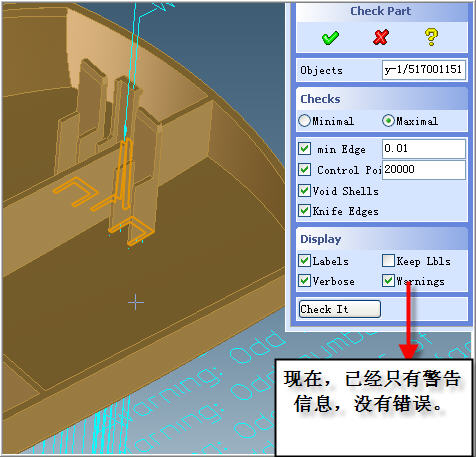Toggle the Knife Edges checkbox
Viewport: 476px width, 457px height.
coord(304,211)
